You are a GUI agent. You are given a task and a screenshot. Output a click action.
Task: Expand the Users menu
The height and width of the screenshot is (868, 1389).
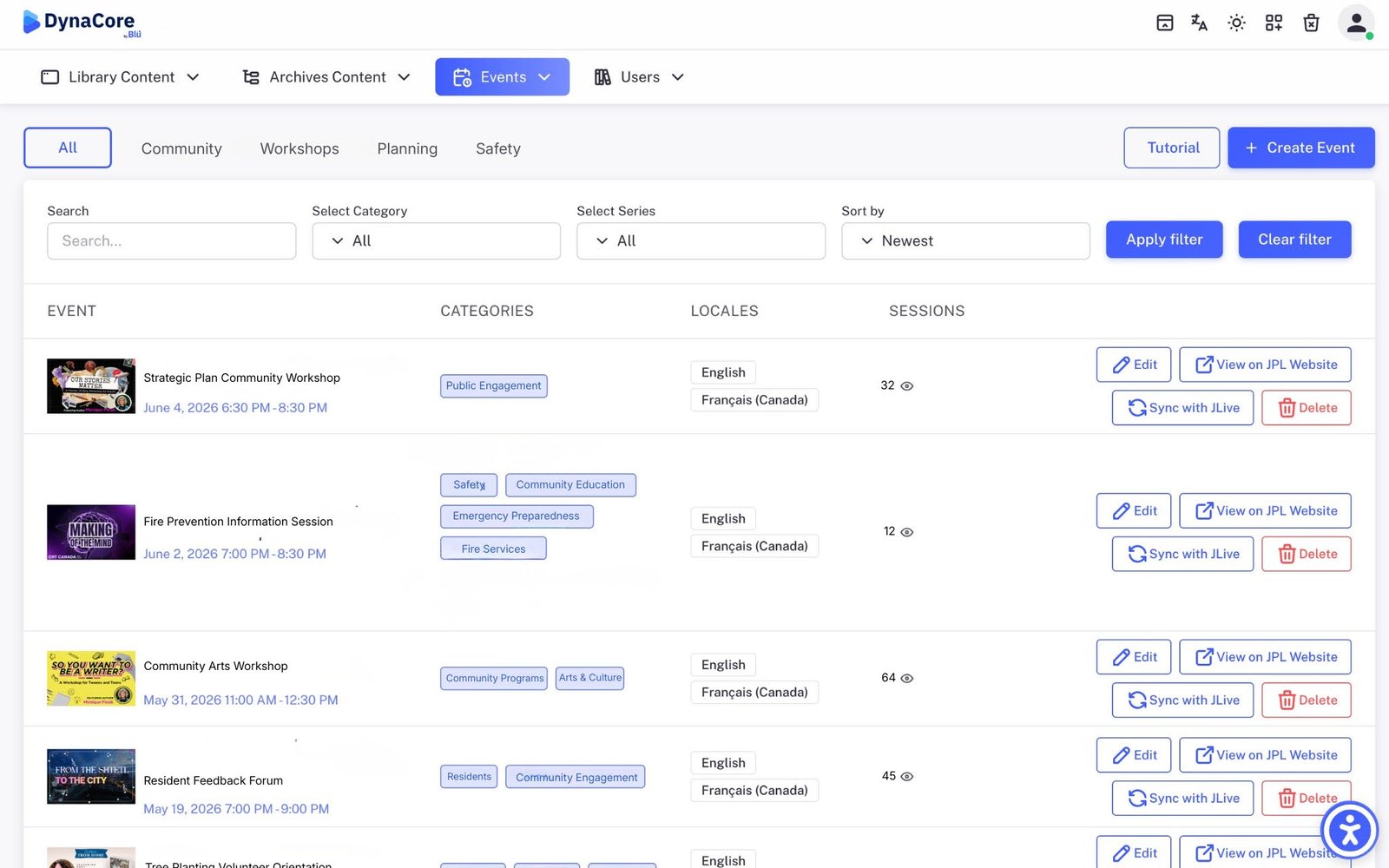coord(640,77)
